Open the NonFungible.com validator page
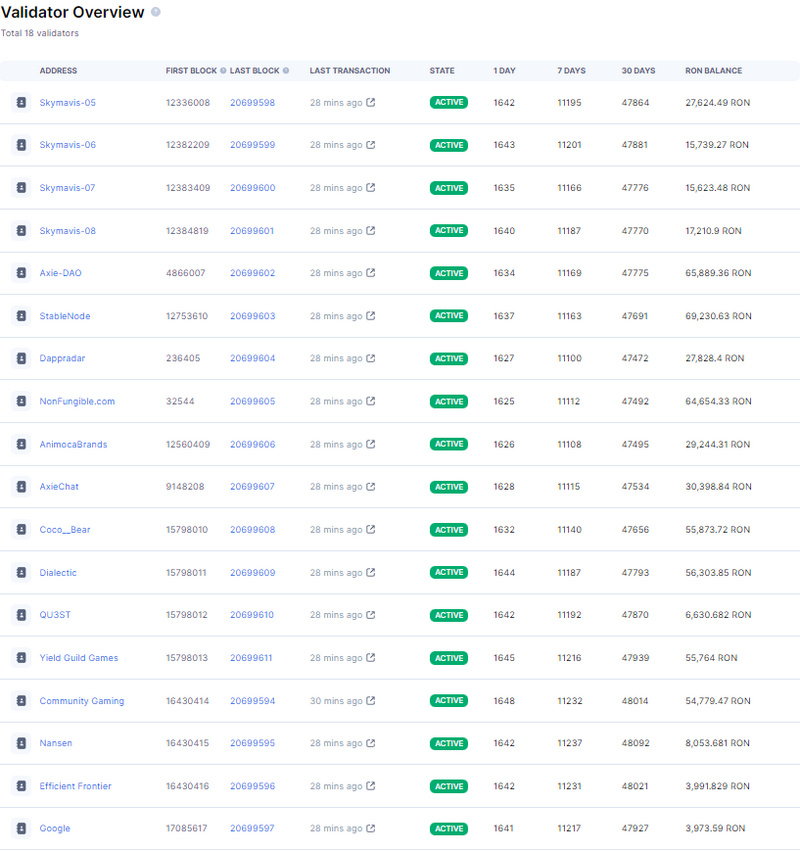The width and height of the screenshot is (800, 851). tap(77, 401)
